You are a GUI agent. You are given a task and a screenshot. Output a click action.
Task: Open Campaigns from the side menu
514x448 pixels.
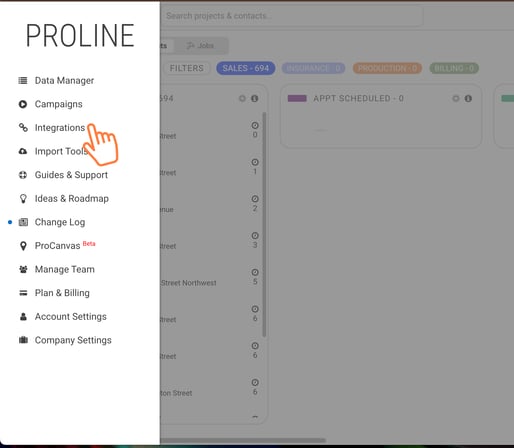pyautogui.click(x=59, y=104)
